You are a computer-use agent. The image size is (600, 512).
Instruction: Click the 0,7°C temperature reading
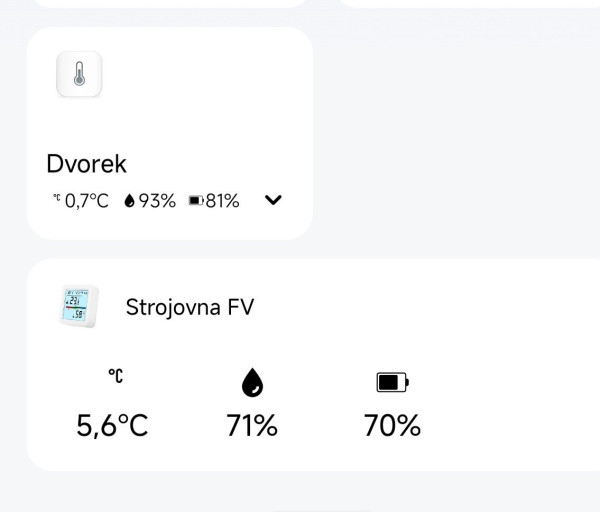pyautogui.click(x=86, y=201)
